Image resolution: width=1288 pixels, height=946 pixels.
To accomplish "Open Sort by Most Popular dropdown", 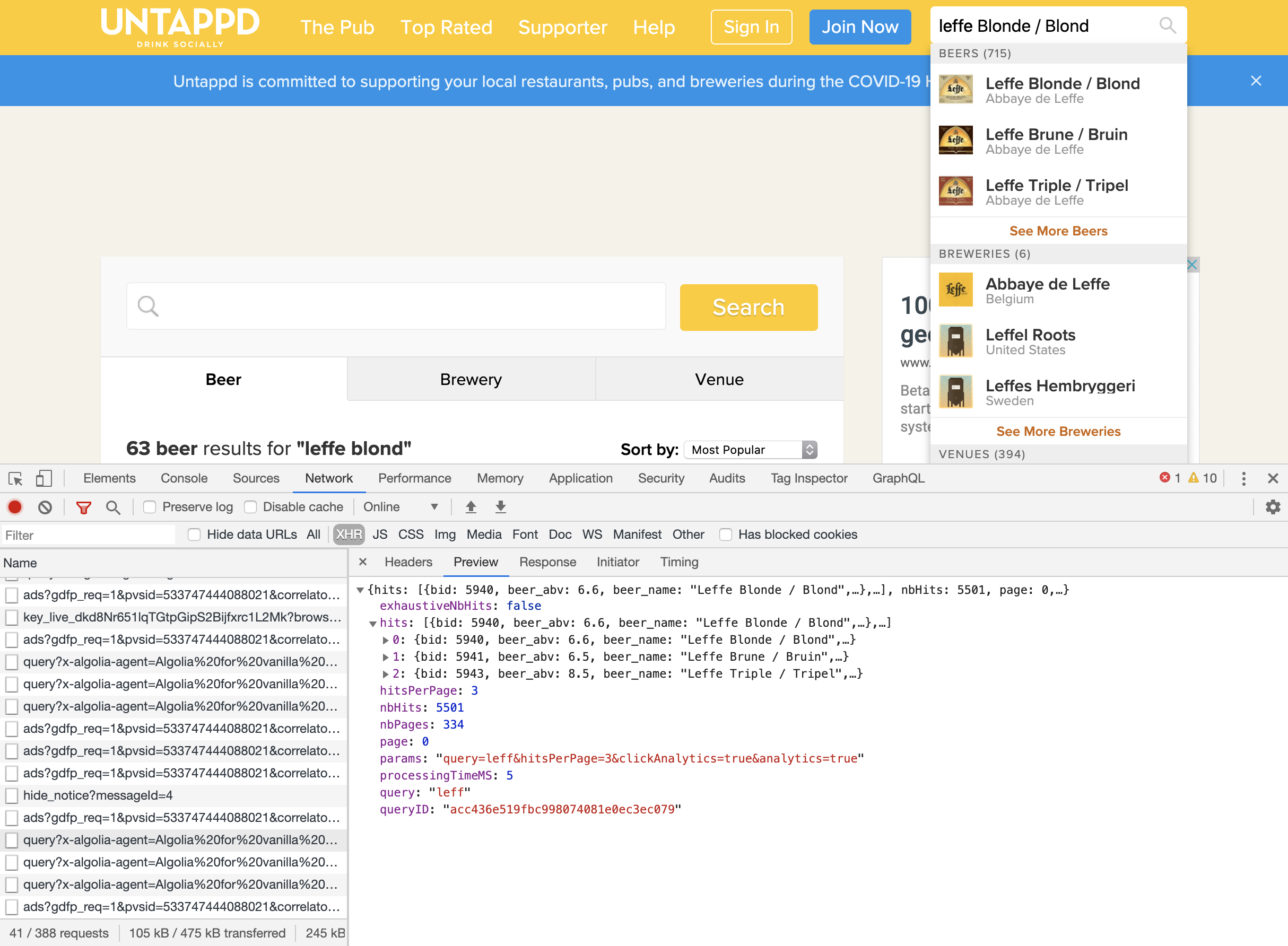I will tap(751, 450).
